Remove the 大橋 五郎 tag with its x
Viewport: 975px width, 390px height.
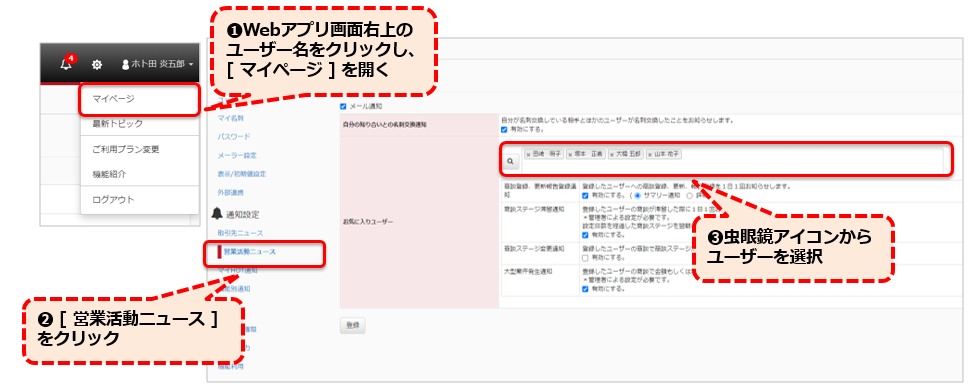point(612,154)
